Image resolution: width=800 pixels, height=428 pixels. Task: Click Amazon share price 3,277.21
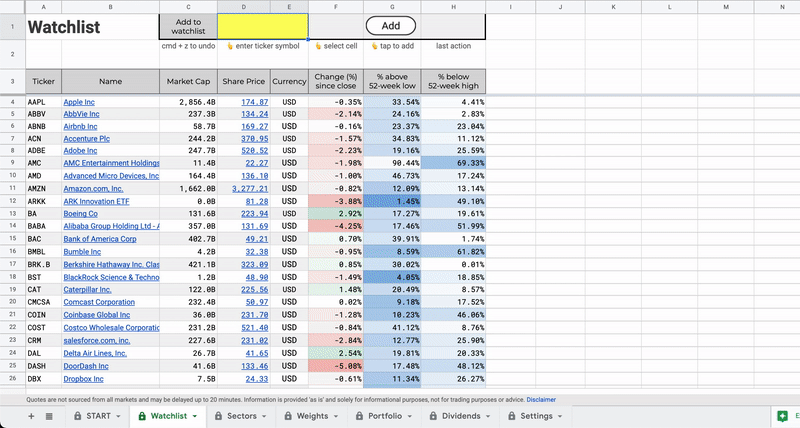pos(250,189)
